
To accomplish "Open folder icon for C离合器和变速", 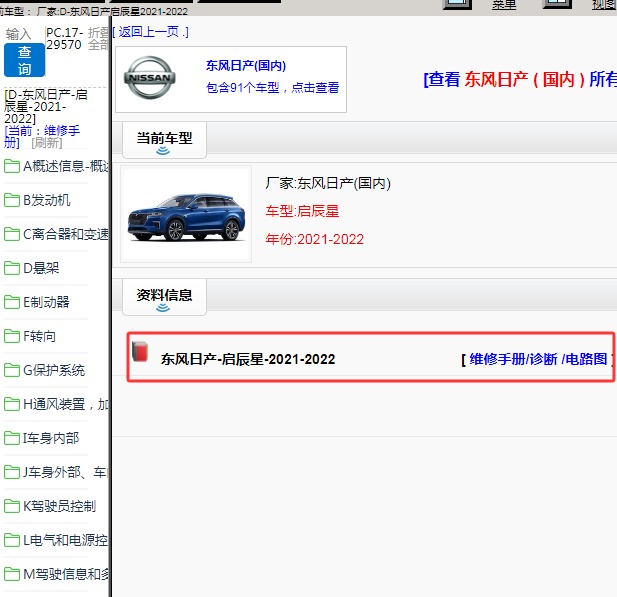I will tap(12, 234).
